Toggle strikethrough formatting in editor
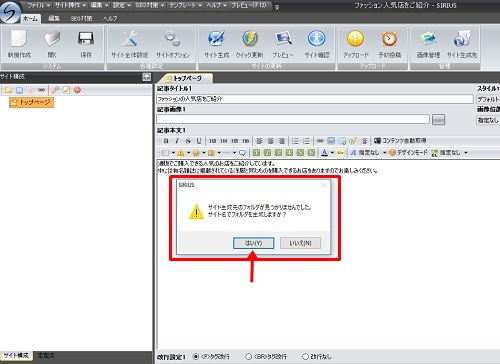500x364 pixels. (188, 141)
